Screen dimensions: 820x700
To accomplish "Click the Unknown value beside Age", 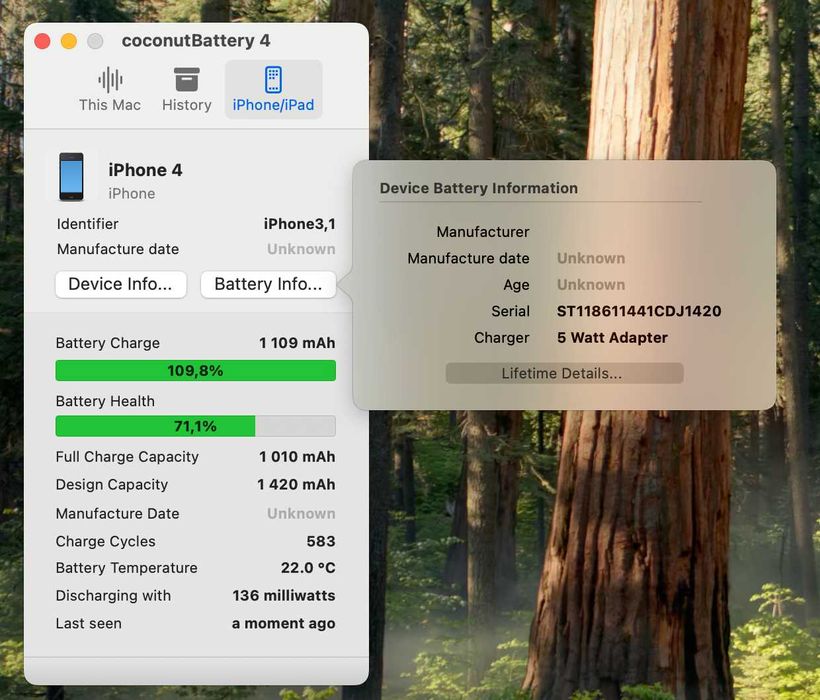I will (591, 284).
